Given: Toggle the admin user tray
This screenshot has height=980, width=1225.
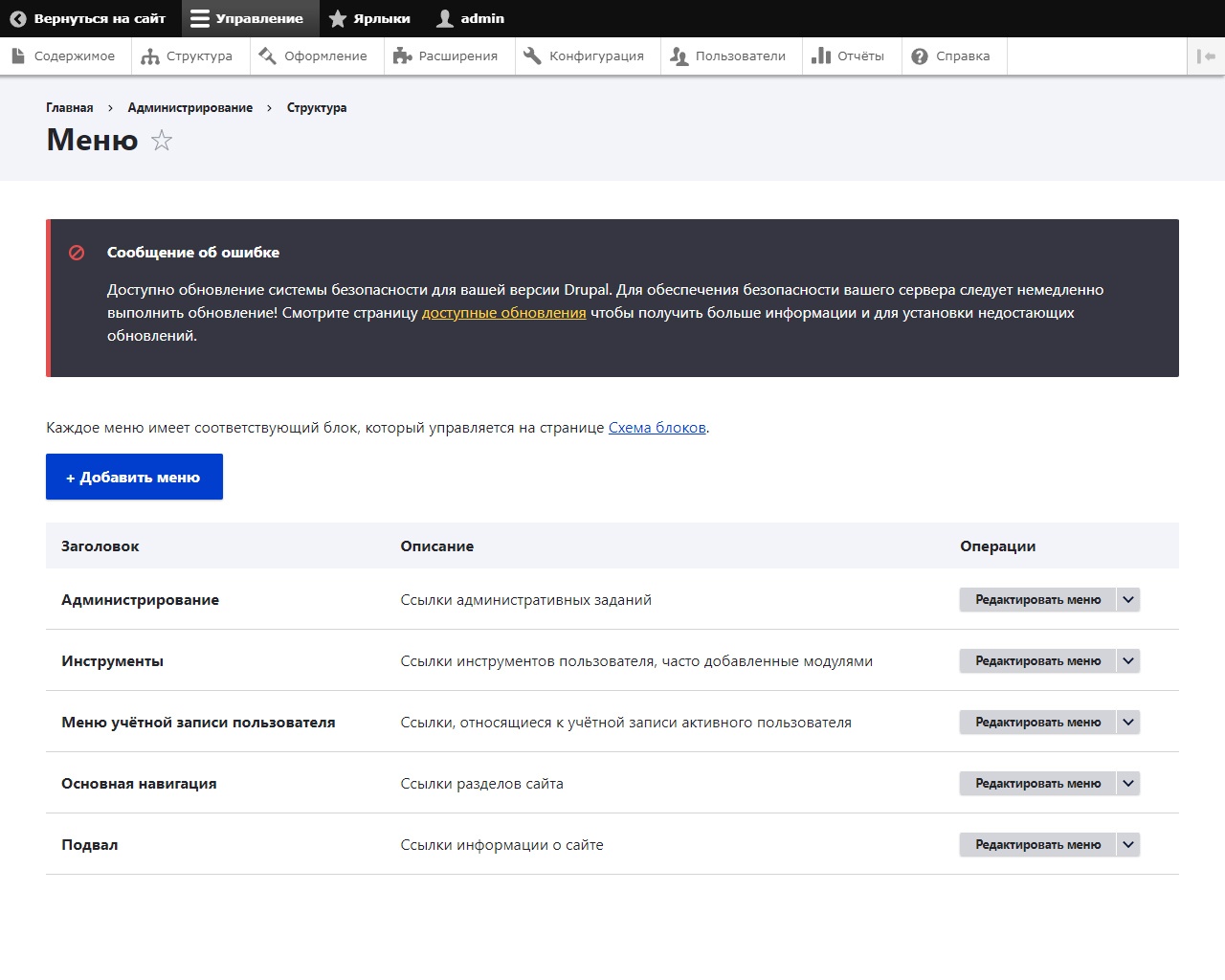Looking at the screenshot, I should (470, 18).
